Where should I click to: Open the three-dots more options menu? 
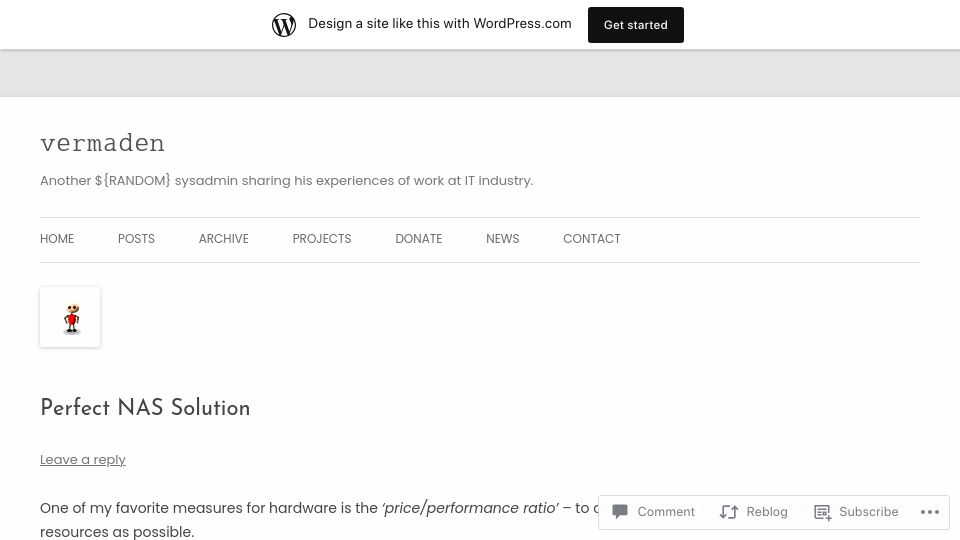pyautogui.click(x=929, y=512)
